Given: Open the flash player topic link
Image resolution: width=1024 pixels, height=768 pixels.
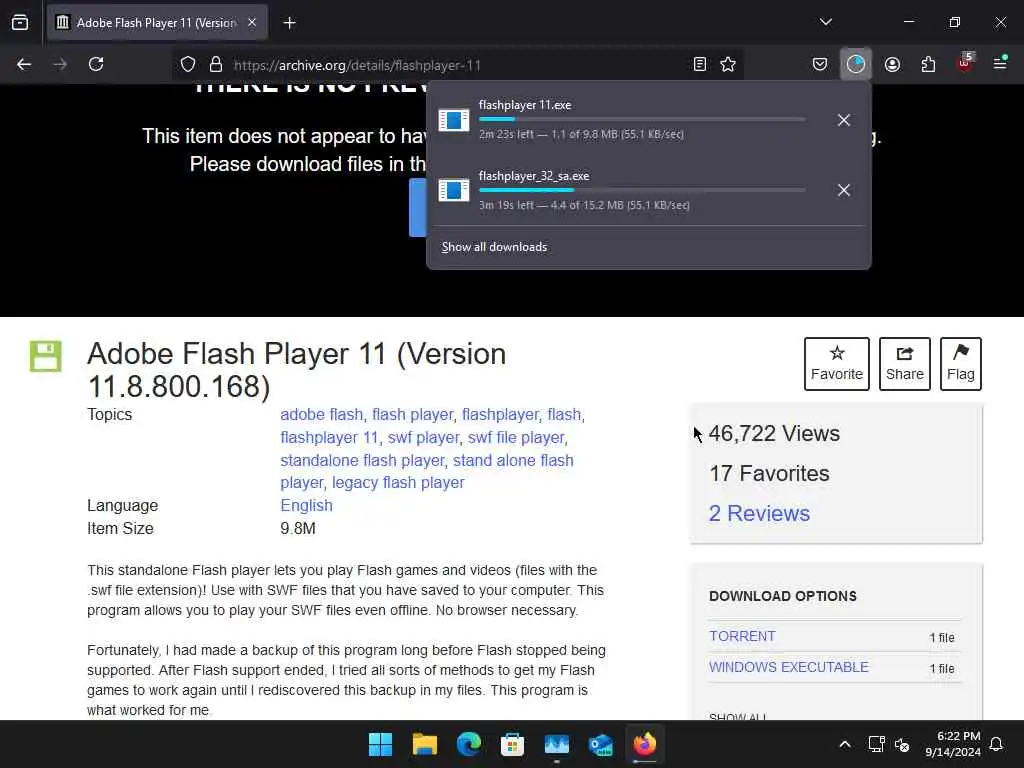Looking at the screenshot, I should [412, 415].
